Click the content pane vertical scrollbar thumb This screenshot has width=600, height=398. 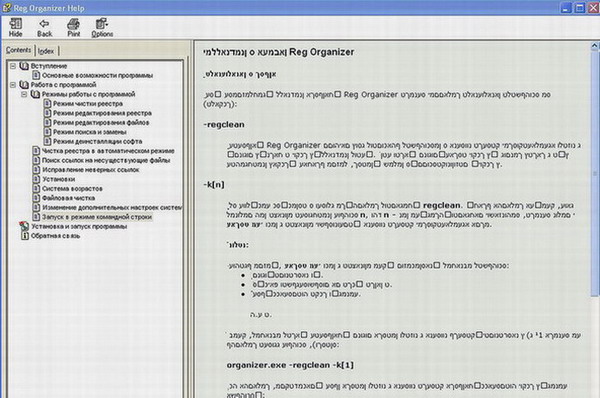point(595,173)
